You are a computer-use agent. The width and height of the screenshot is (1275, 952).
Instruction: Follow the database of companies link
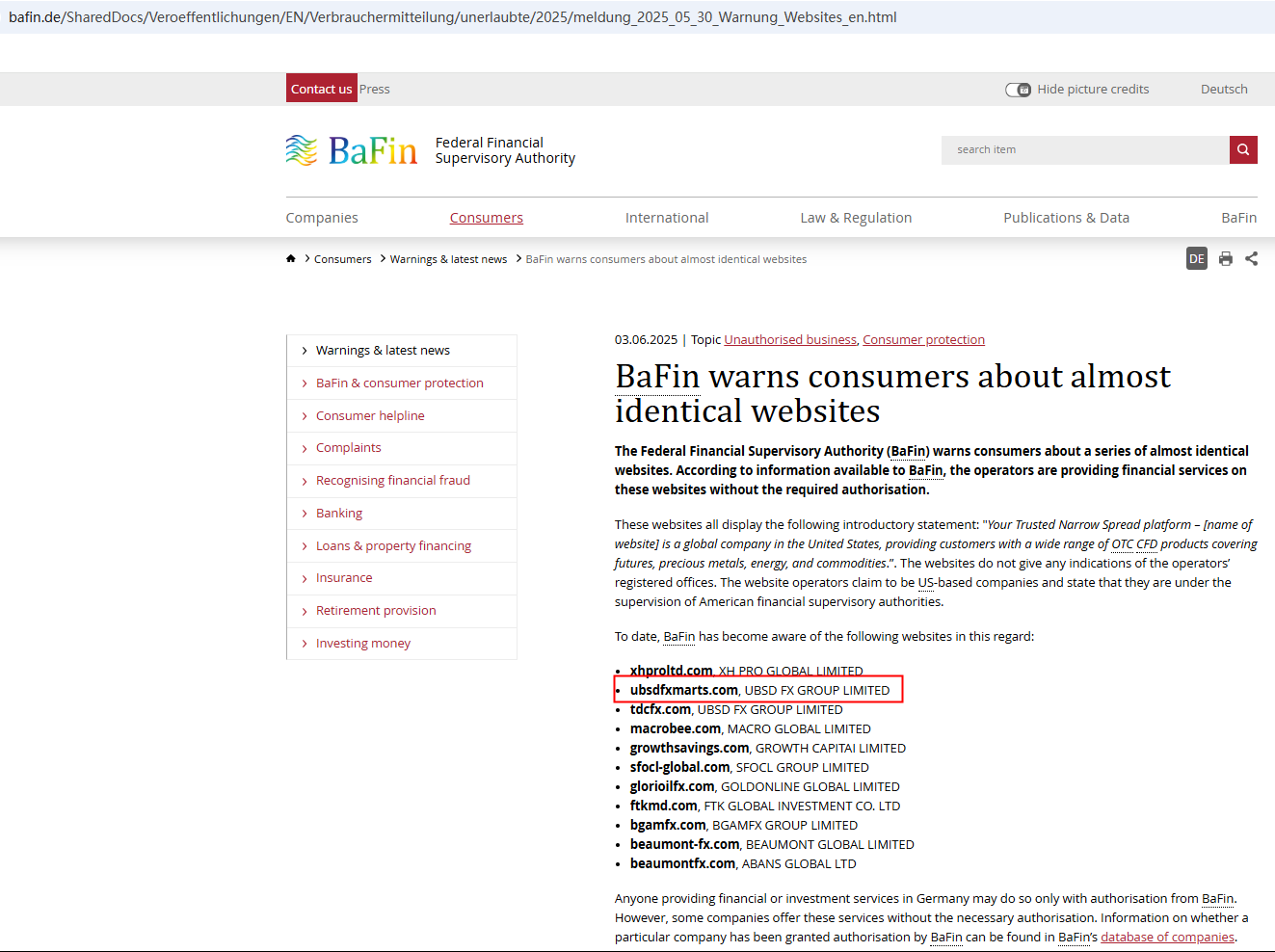coord(1167,938)
